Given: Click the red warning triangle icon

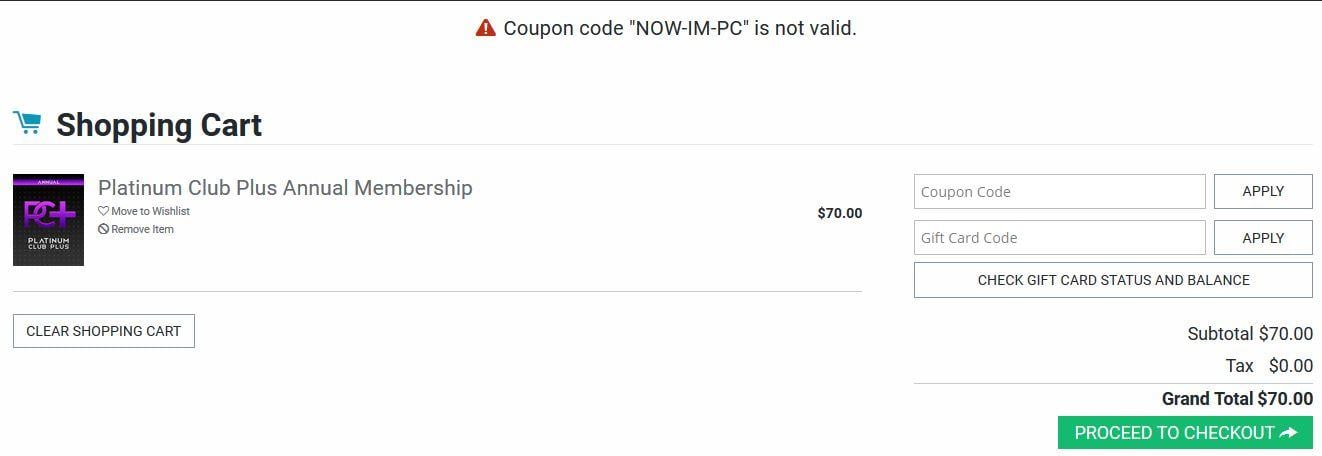Looking at the screenshot, I should click(x=486, y=28).
